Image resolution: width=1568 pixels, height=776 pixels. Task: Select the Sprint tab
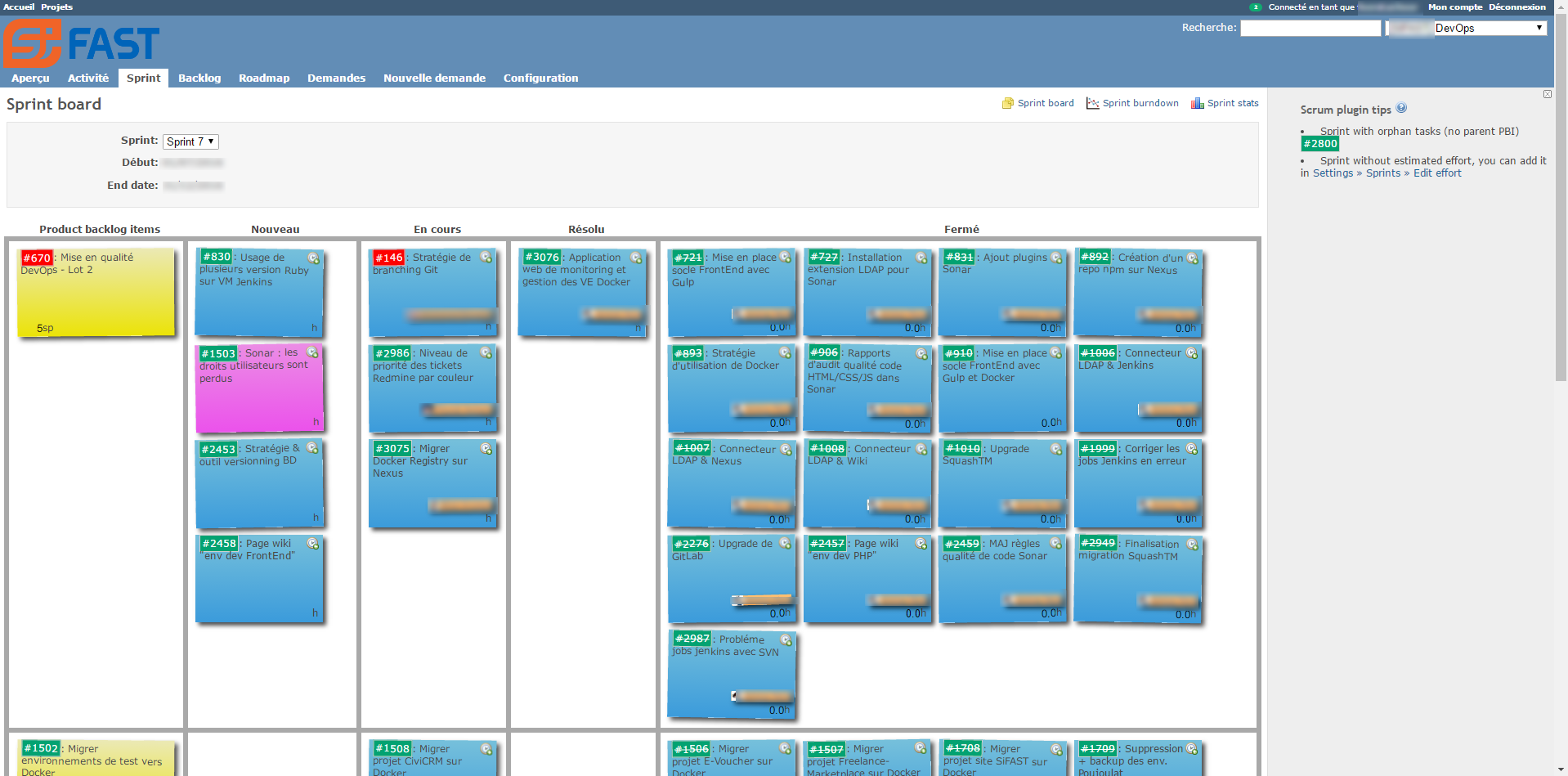pyautogui.click(x=143, y=78)
